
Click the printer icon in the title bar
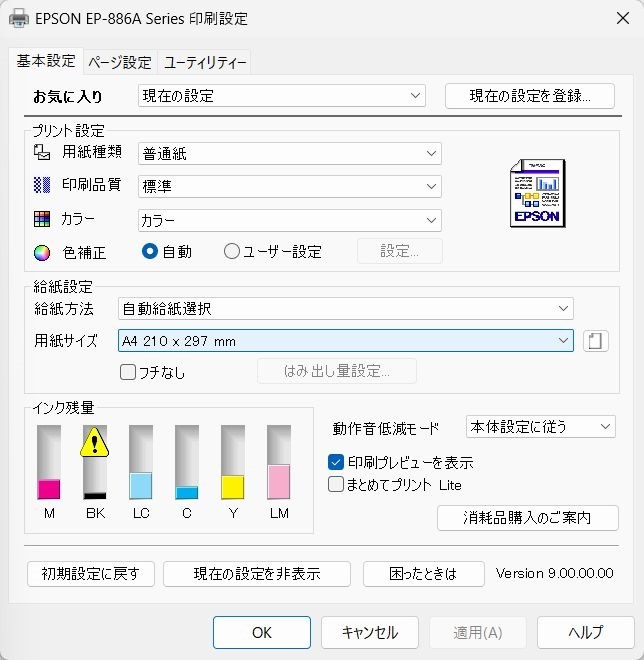[x=19, y=19]
